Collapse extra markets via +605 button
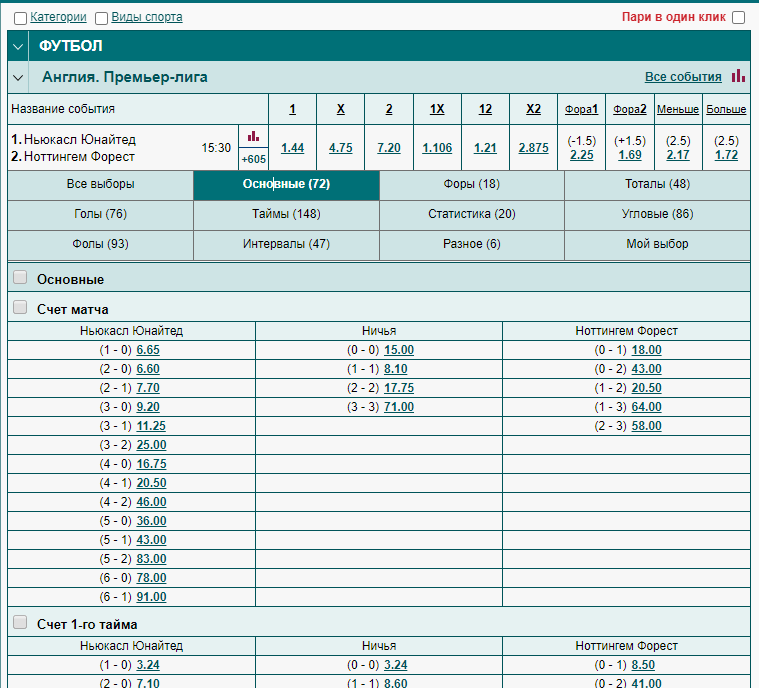The image size is (759, 688). click(x=254, y=159)
